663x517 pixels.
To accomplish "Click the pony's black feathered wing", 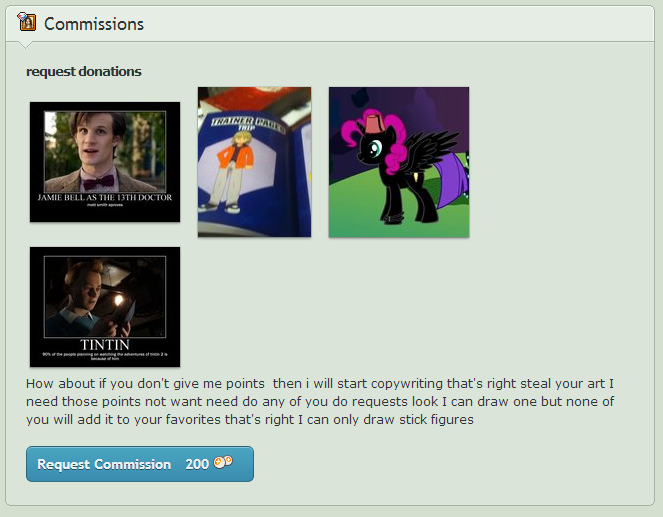I will (431, 148).
